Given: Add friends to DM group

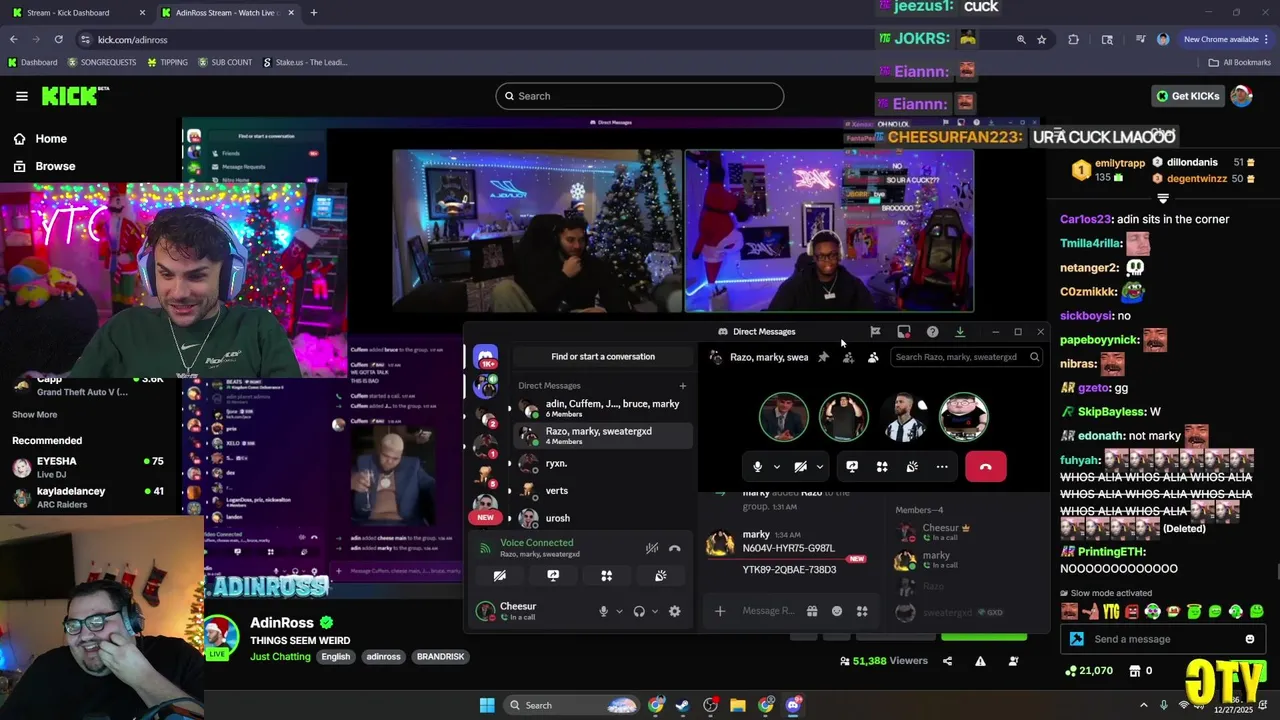Looking at the screenshot, I should pos(848,357).
